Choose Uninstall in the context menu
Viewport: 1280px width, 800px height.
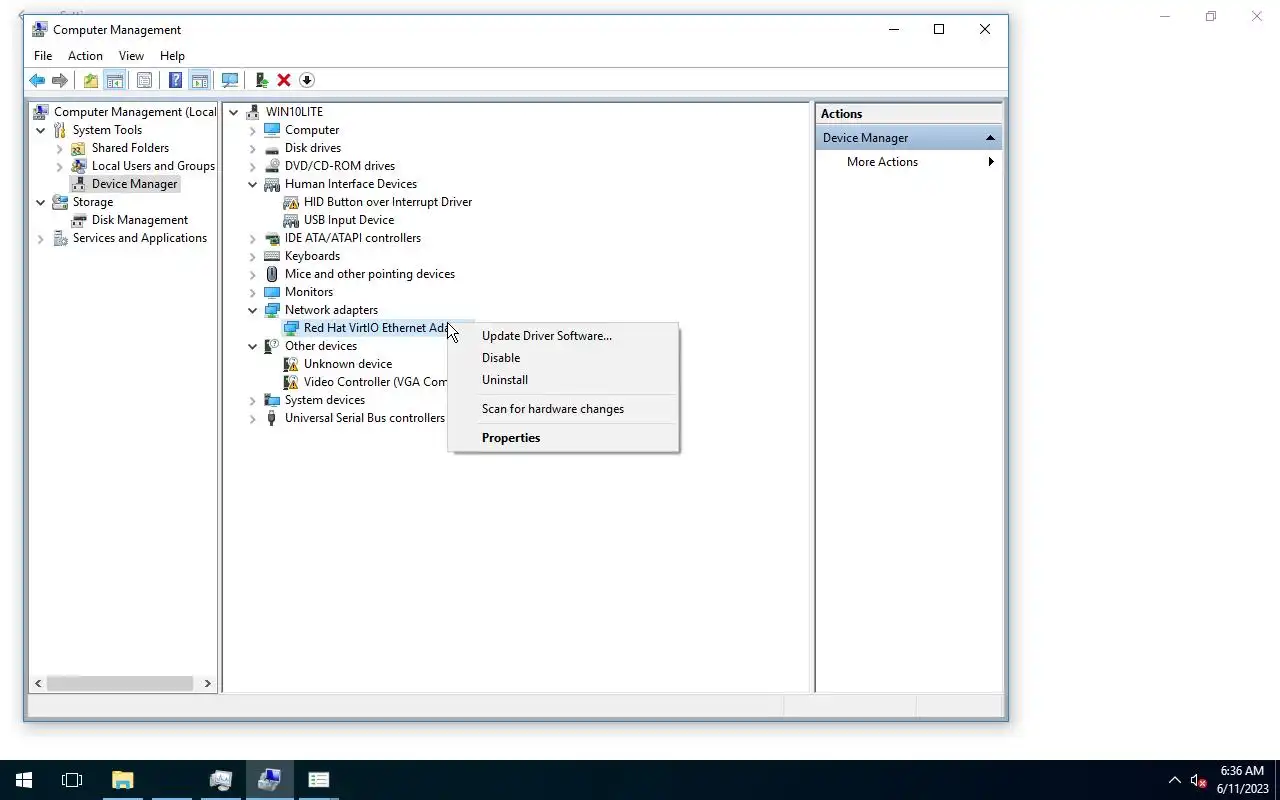point(563,380)
